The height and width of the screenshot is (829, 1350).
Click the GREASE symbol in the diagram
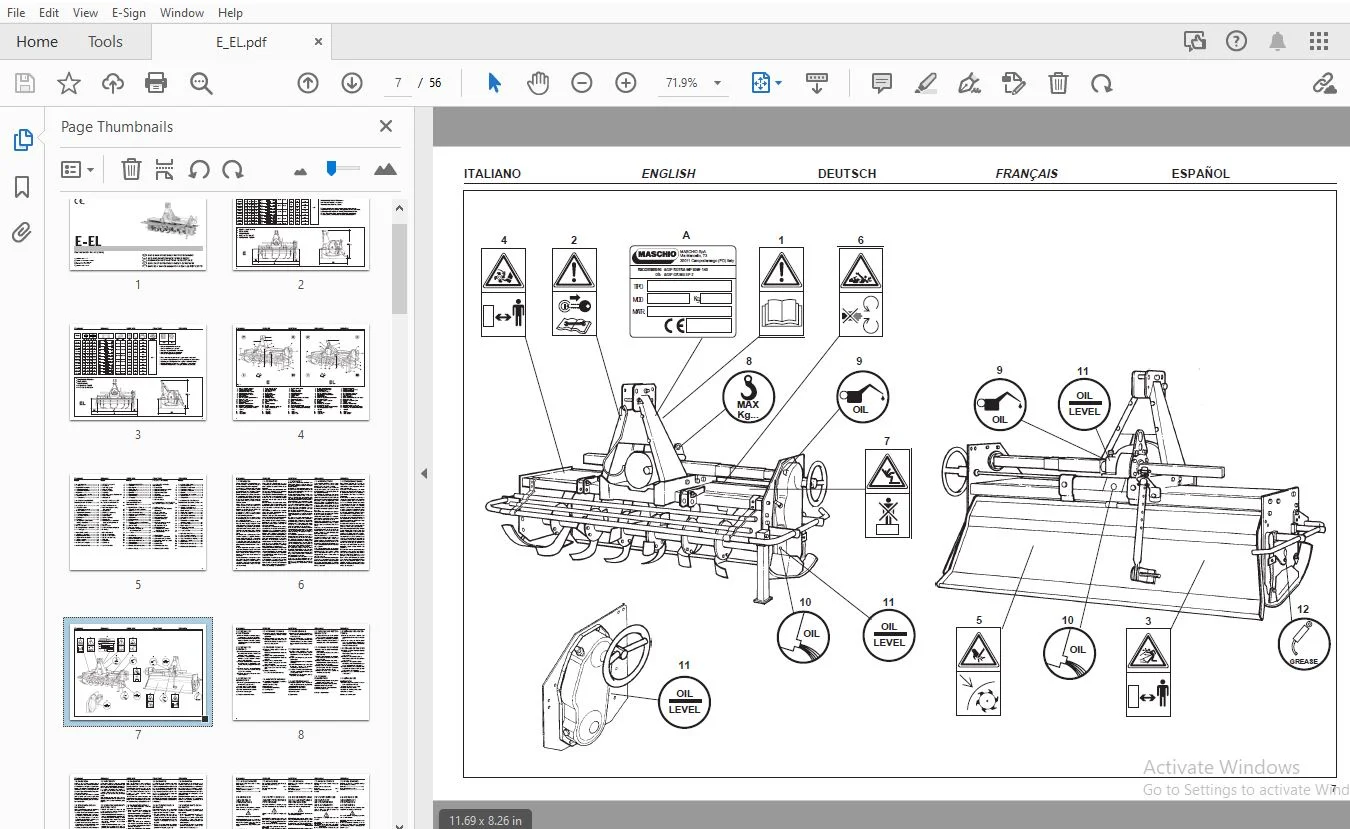coord(1303,644)
